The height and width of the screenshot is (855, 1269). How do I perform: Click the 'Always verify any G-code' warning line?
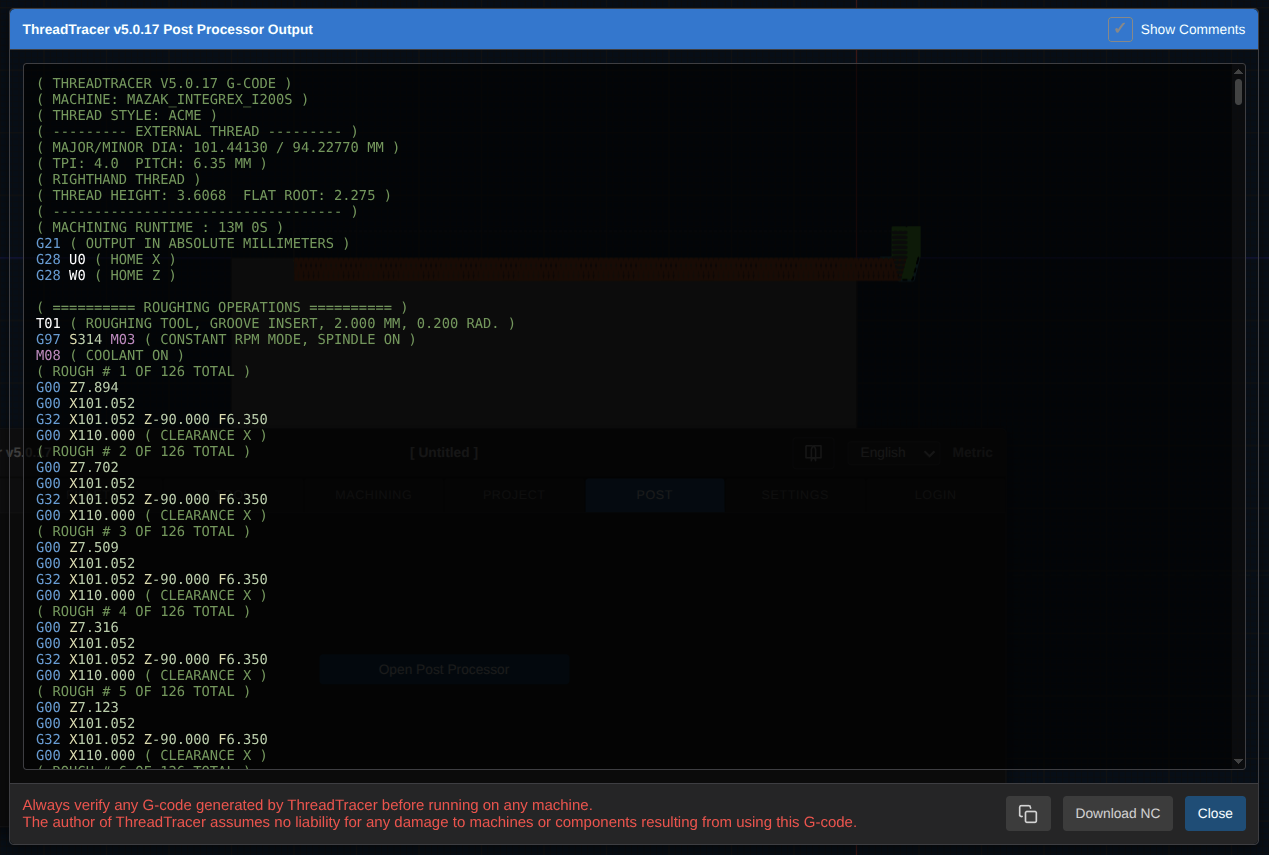tap(308, 804)
